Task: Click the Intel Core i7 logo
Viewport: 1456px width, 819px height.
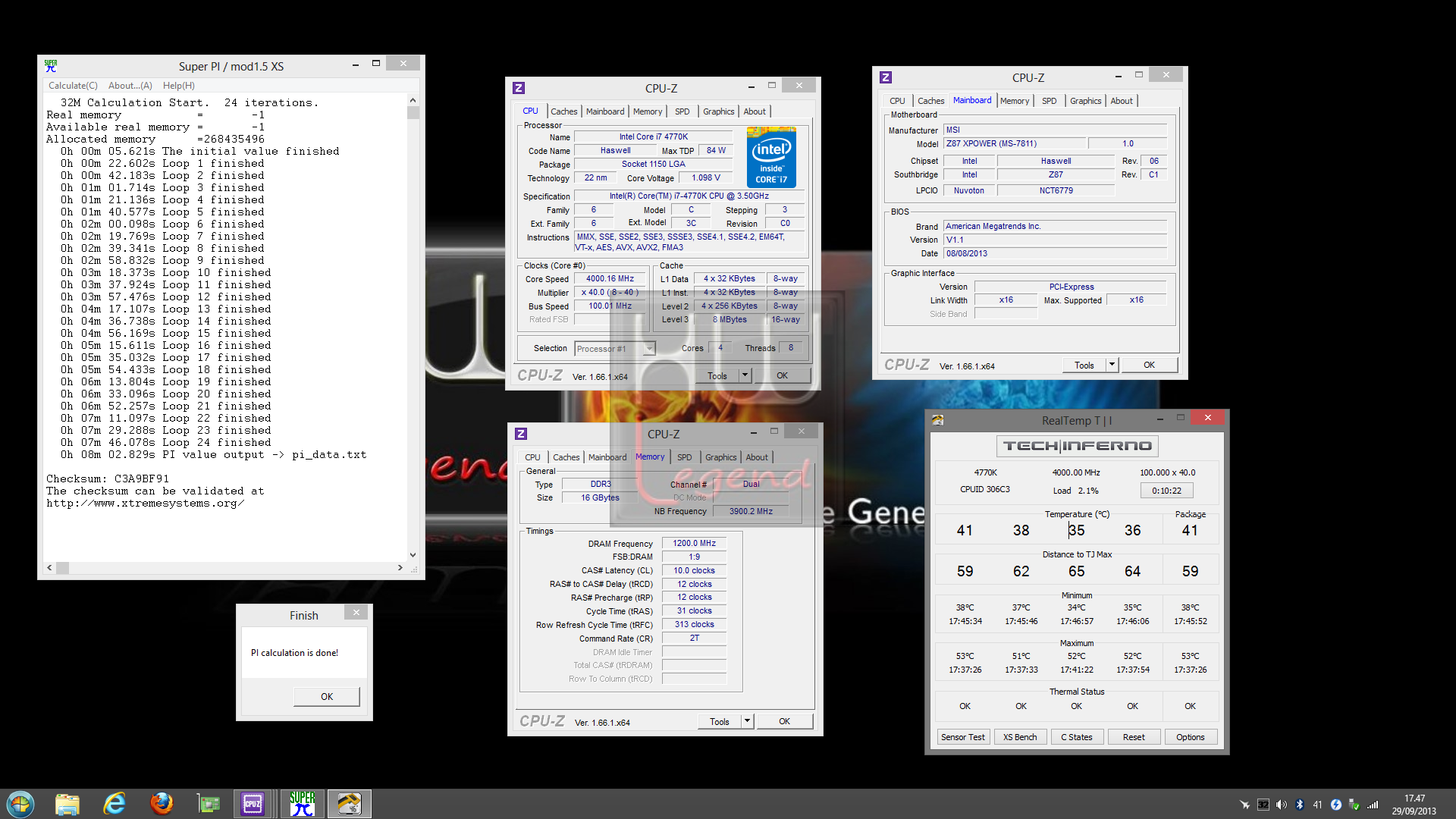Action: tap(771, 157)
